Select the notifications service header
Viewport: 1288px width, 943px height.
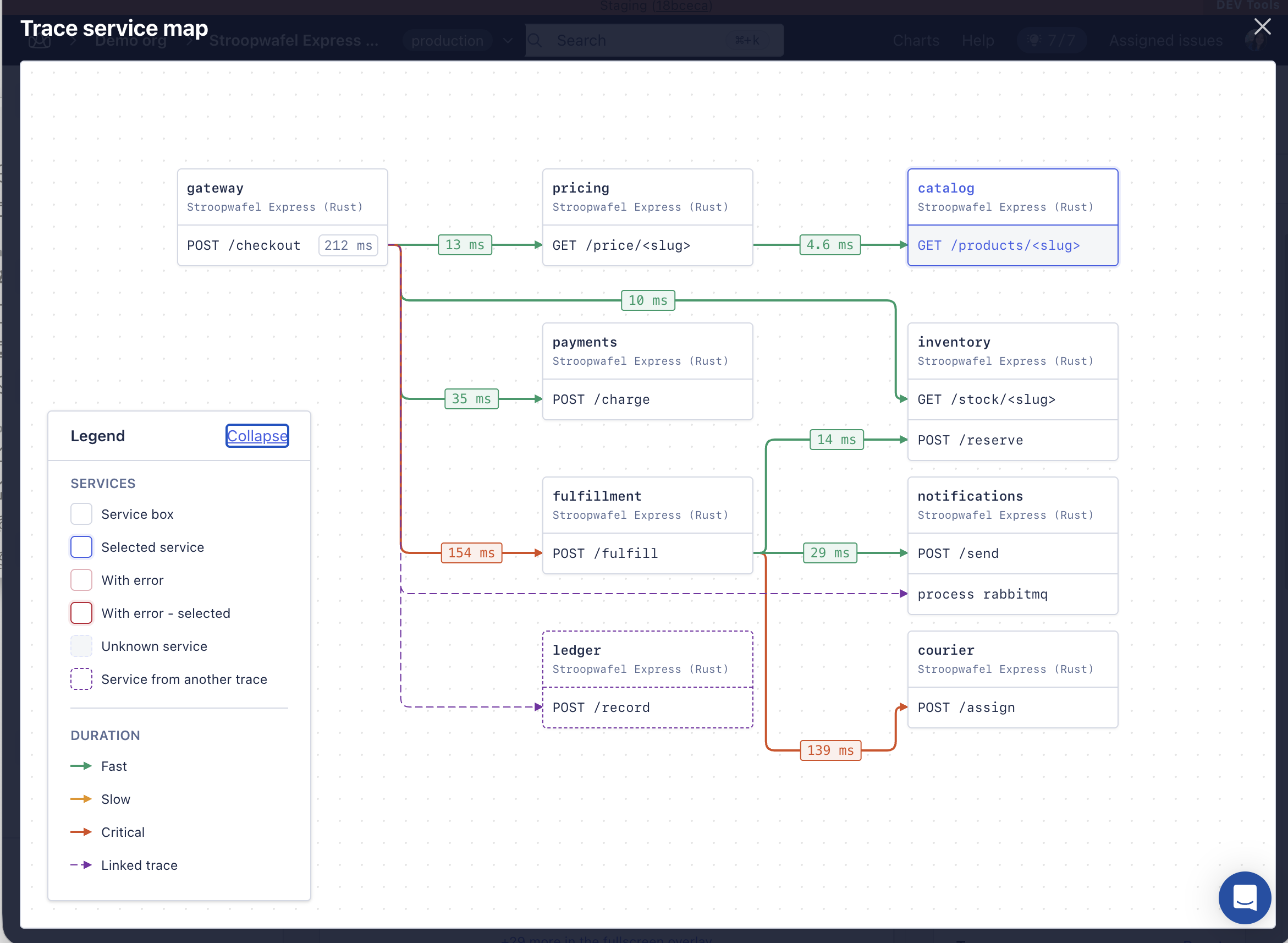click(1012, 505)
